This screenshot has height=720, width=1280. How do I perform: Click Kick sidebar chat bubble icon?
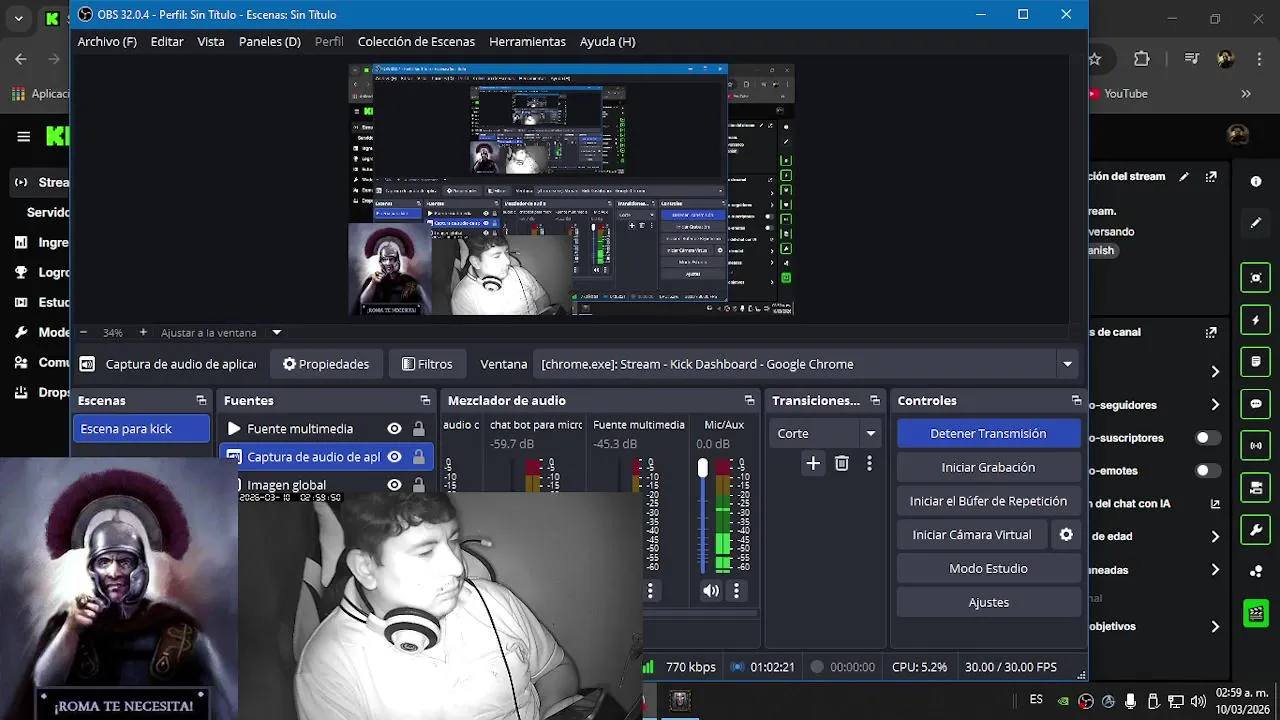click(1256, 404)
